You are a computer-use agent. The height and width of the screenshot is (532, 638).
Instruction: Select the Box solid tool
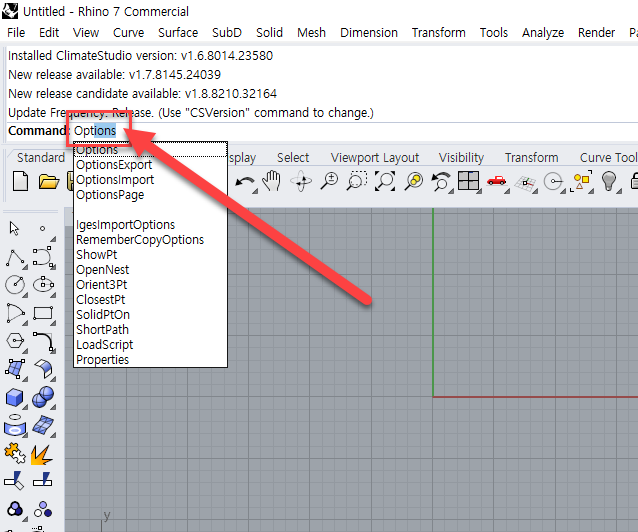(x=15, y=398)
